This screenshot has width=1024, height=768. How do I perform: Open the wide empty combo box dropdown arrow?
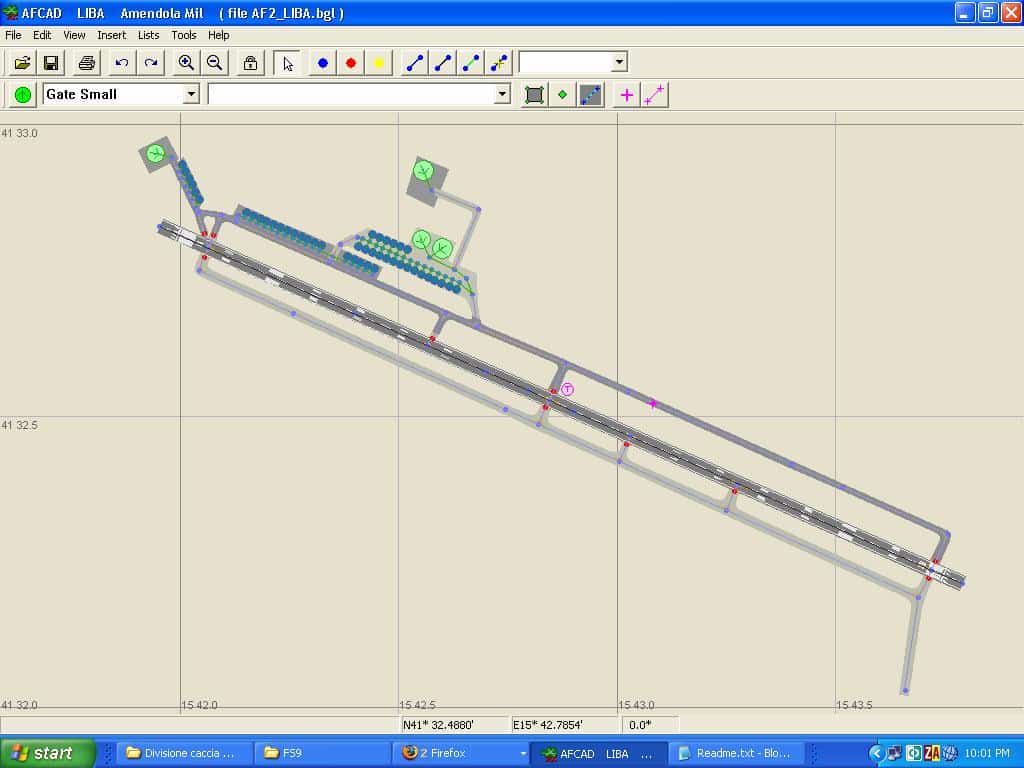[x=502, y=94]
